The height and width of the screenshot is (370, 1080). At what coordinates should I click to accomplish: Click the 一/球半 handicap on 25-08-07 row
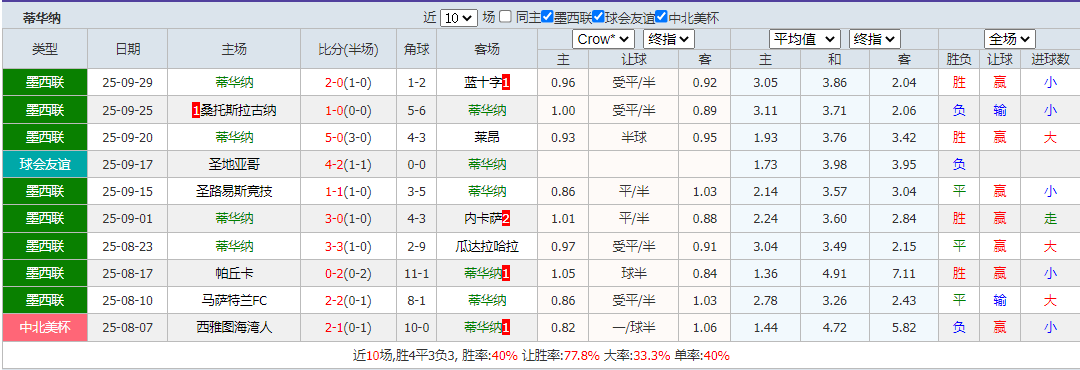[x=634, y=328]
